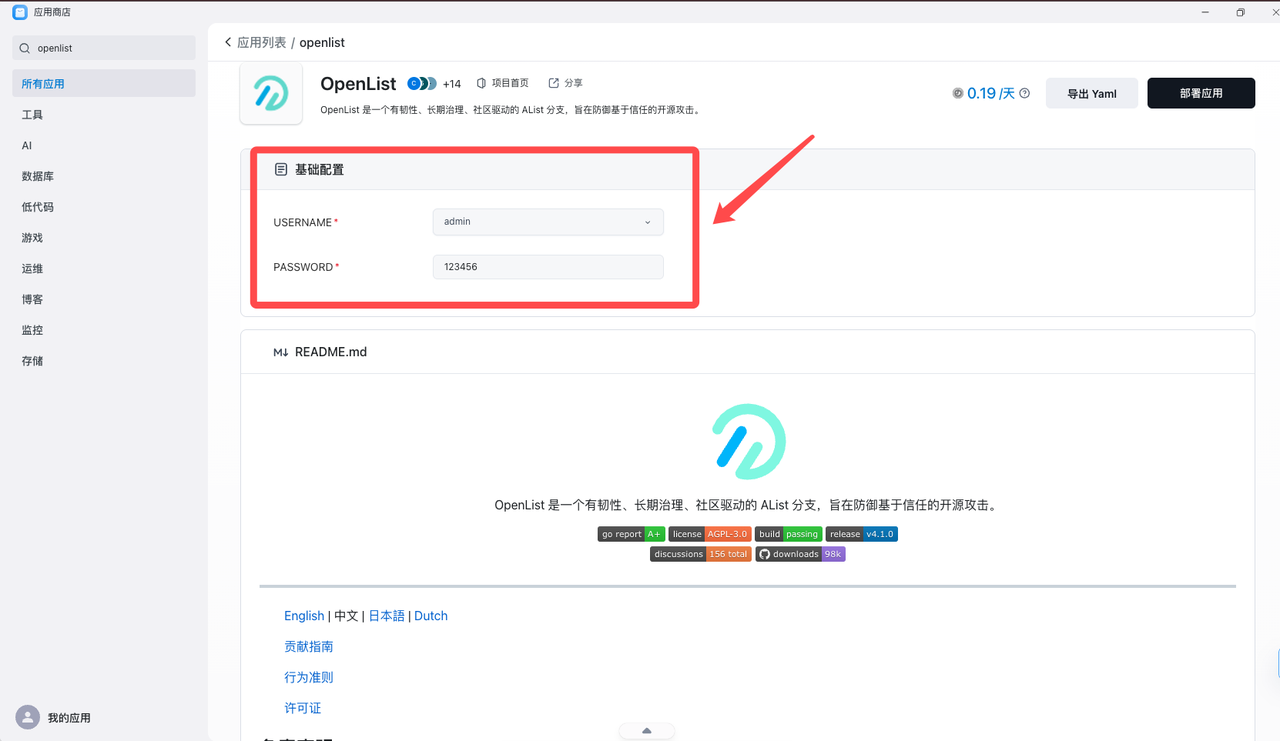Click the OpenList logo thumbnail

coord(270,92)
